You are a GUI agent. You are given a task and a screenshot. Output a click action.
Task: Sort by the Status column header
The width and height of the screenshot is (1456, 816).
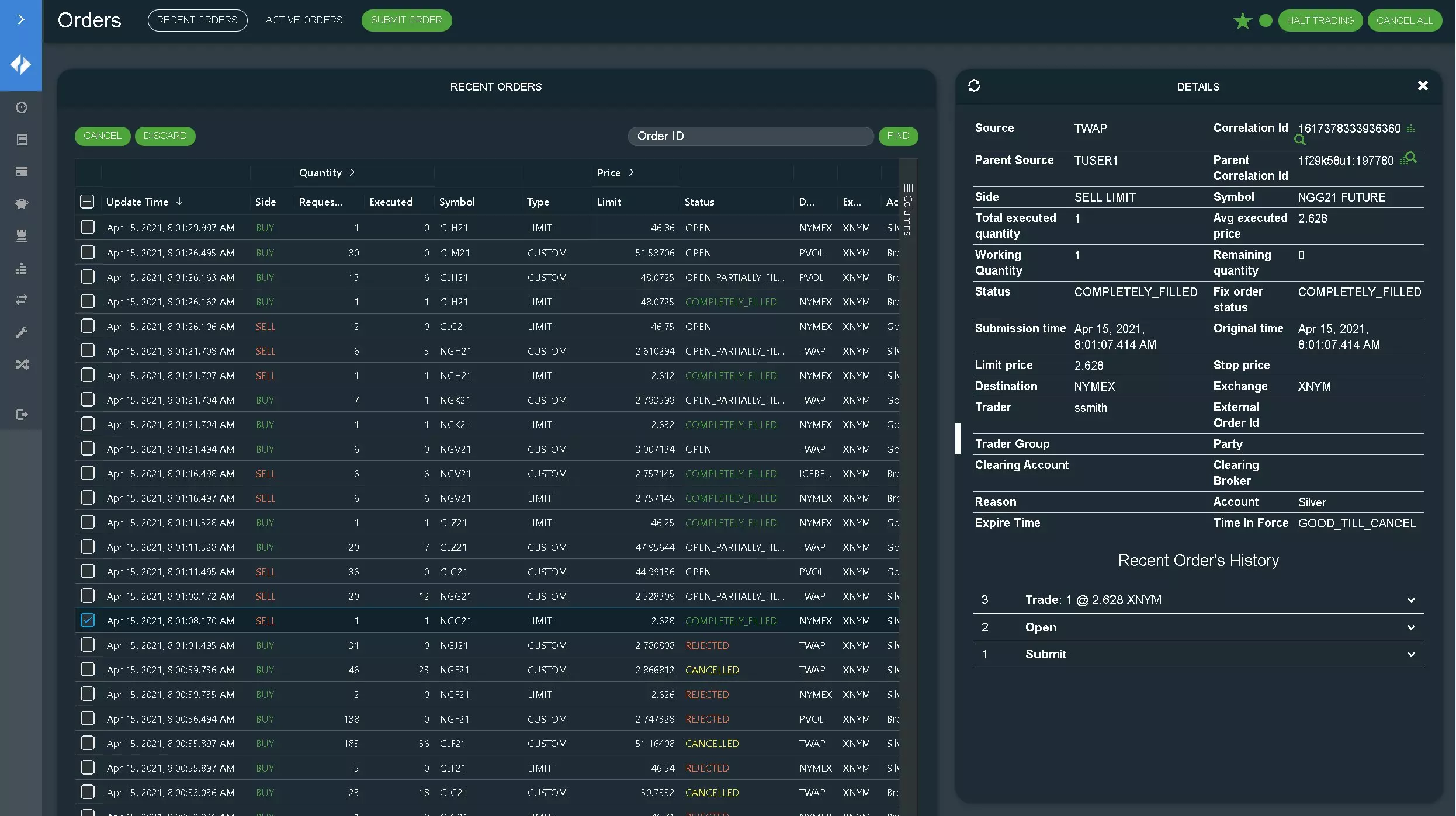699,202
